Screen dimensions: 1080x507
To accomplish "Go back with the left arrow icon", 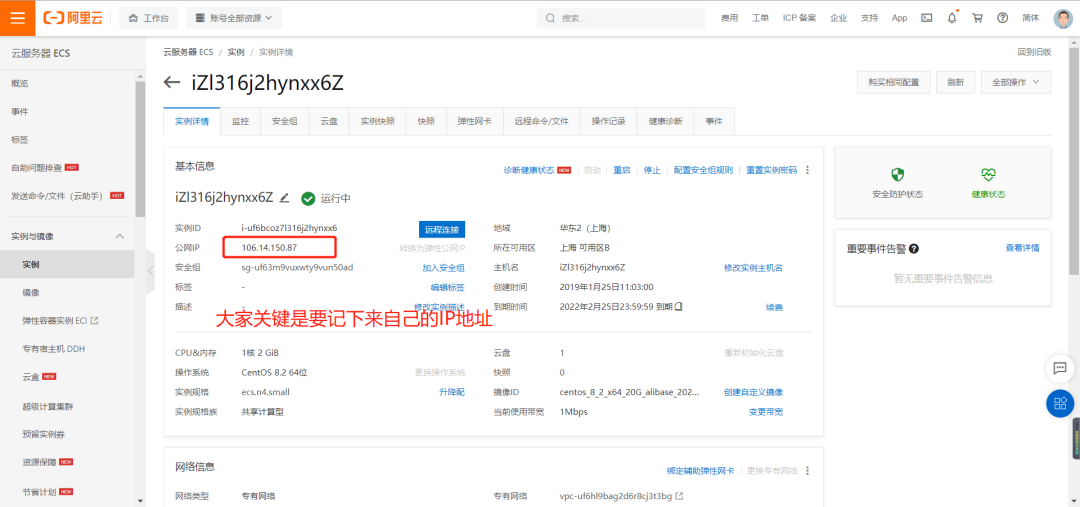I will tap(172, 83).
